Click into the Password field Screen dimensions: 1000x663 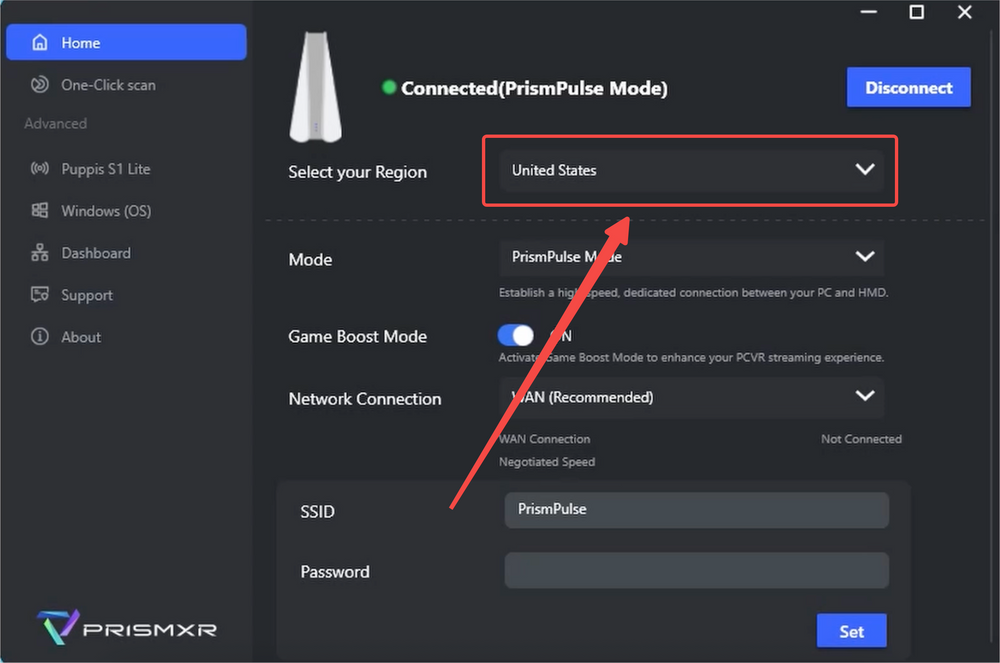point(696,571)
